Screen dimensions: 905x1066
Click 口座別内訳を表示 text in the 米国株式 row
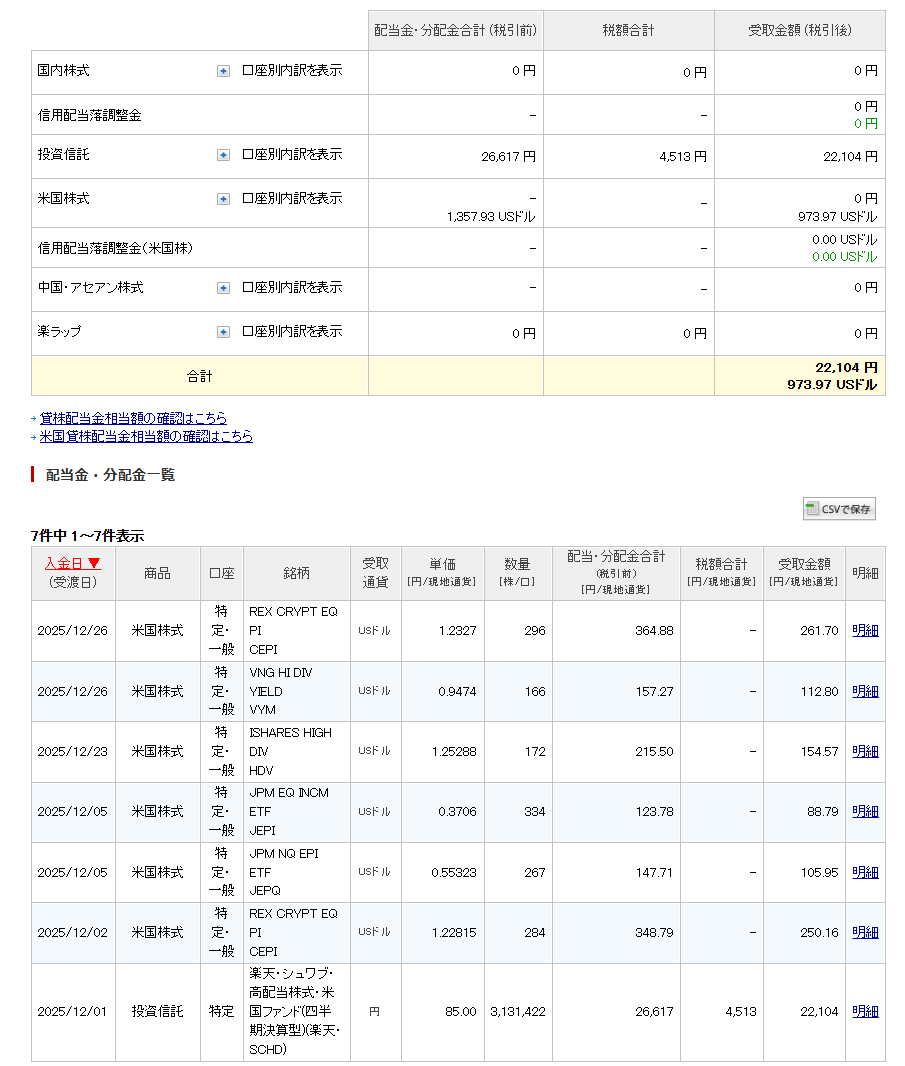(292, 199)
